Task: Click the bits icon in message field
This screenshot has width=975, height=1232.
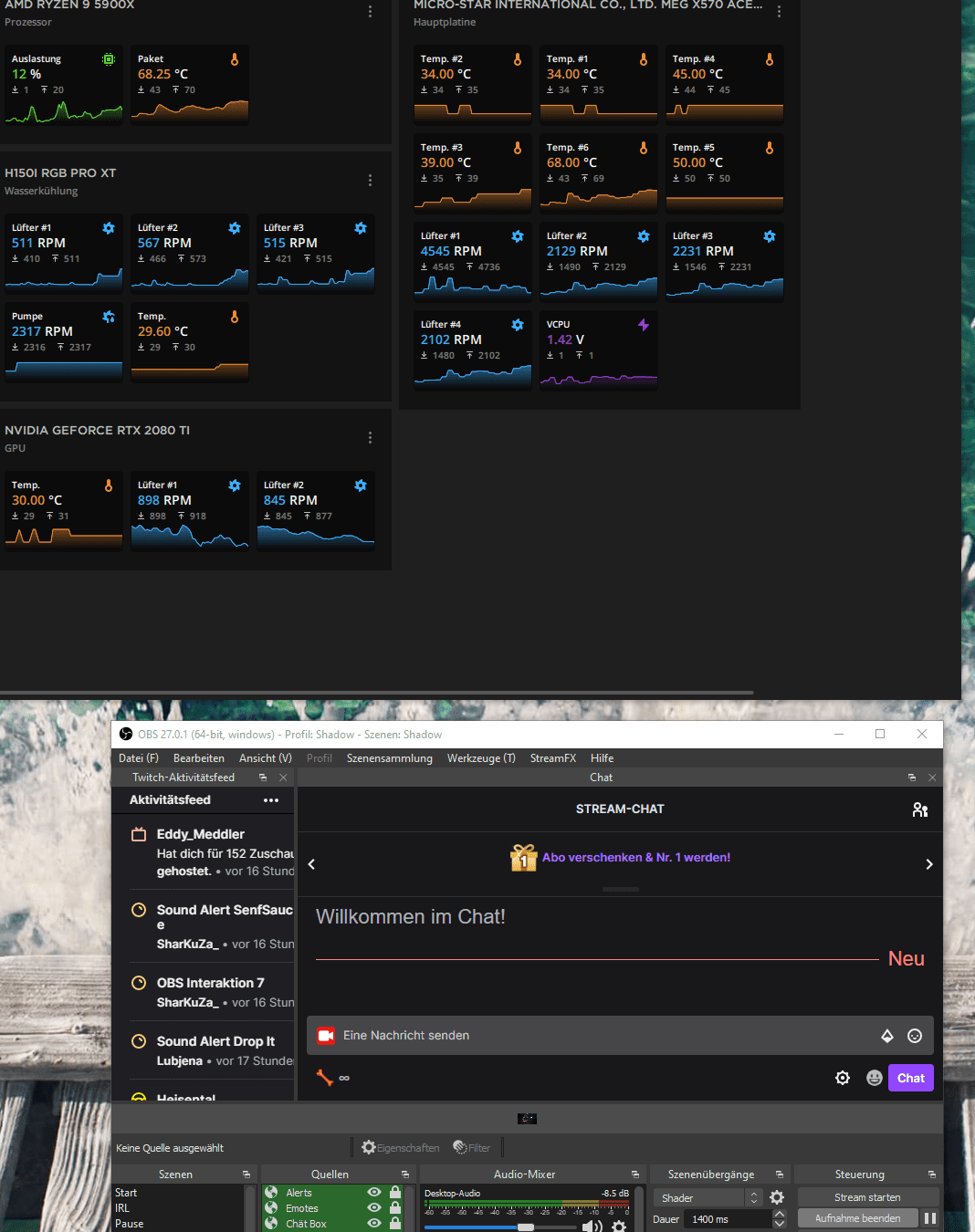Action: click(x=887, y=1036)
